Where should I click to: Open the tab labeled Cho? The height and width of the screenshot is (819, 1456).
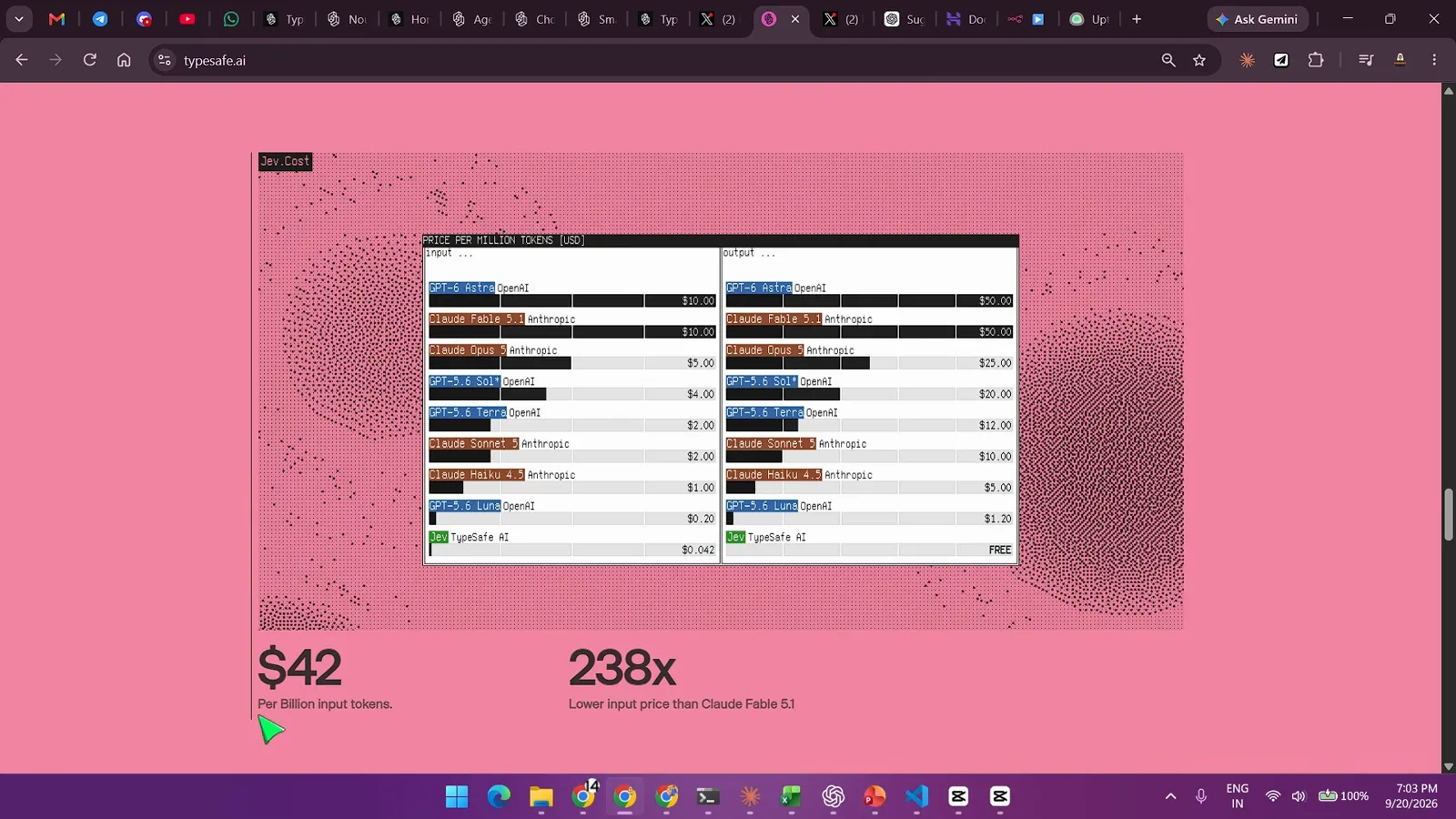[534, 19]
